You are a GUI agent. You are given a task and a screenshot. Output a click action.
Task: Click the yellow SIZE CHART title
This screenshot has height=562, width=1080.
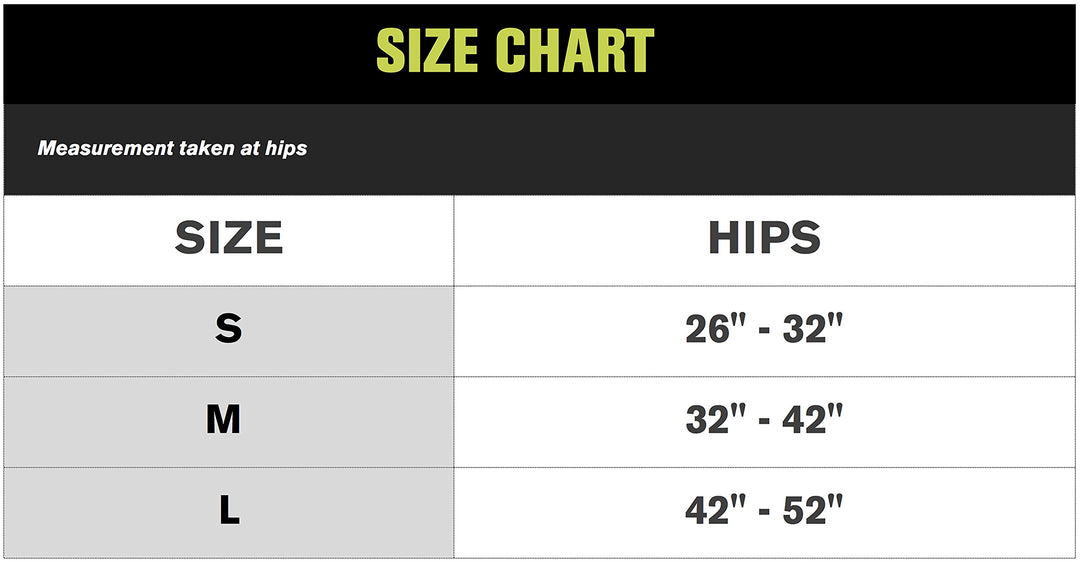515,50
